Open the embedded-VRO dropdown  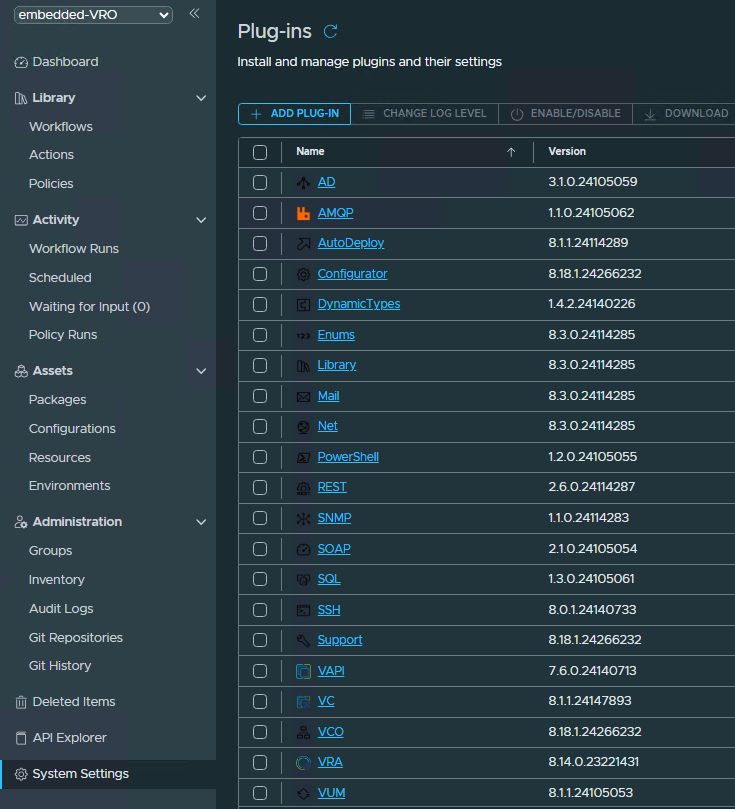[93, 15]
